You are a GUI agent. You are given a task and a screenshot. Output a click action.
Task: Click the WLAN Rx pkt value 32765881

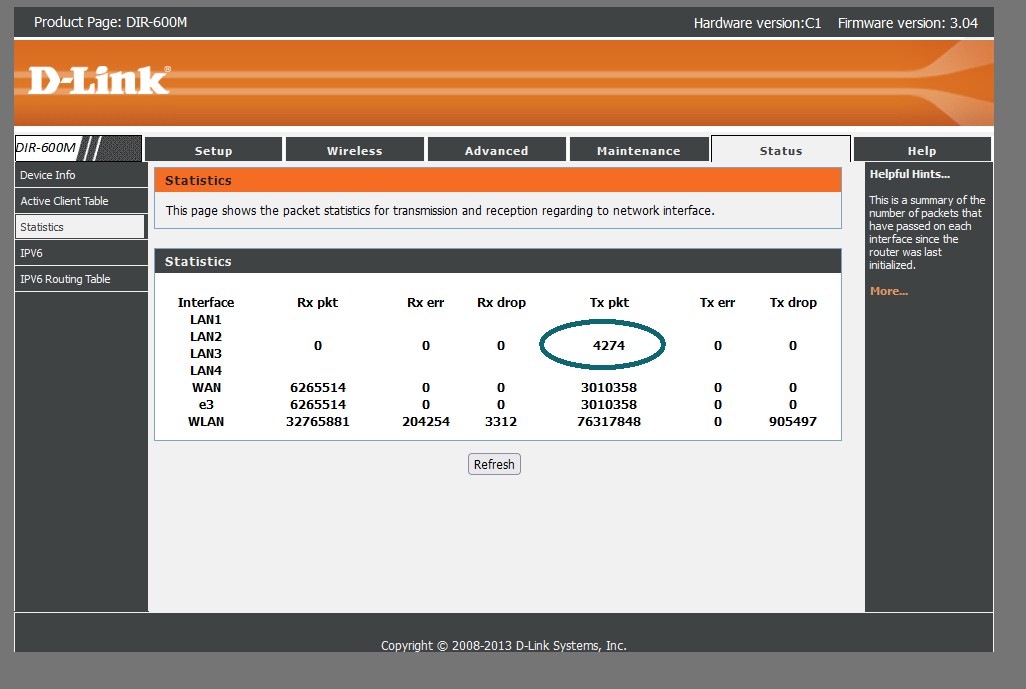318,421
